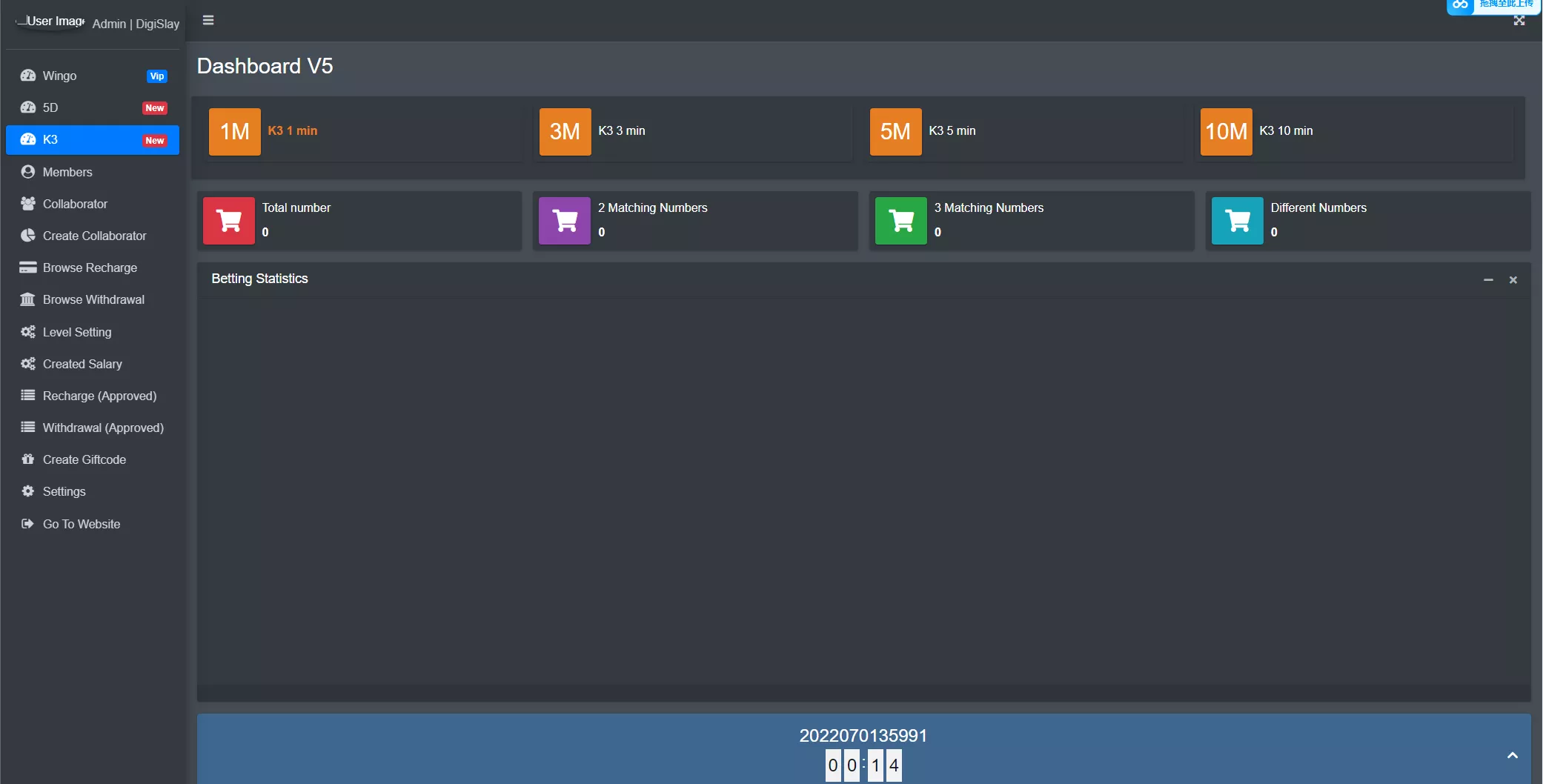Screen dimensions: 1543x784
Task: Click the teal Different Numbers cart icon
Action: (1237, 220)
